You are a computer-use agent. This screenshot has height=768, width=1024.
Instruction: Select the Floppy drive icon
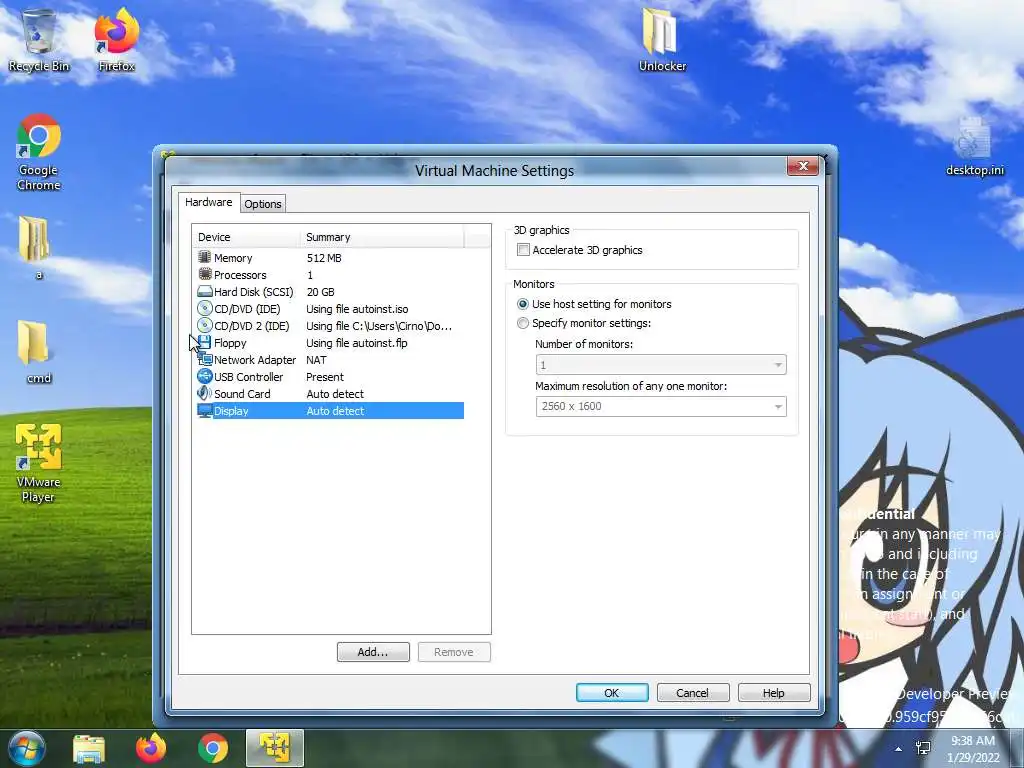[204, 342]
